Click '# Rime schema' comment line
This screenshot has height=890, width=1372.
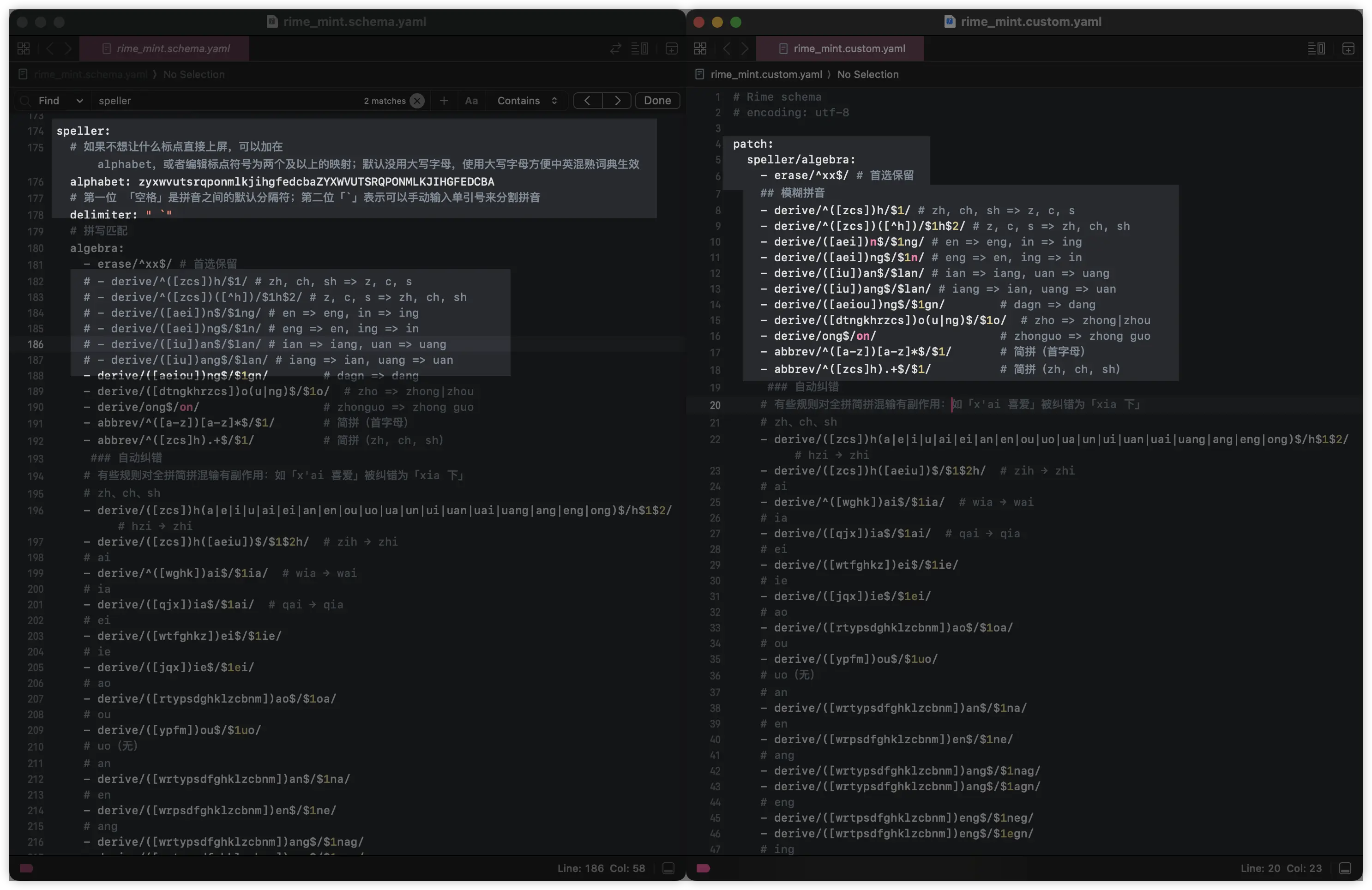(777, 97)
